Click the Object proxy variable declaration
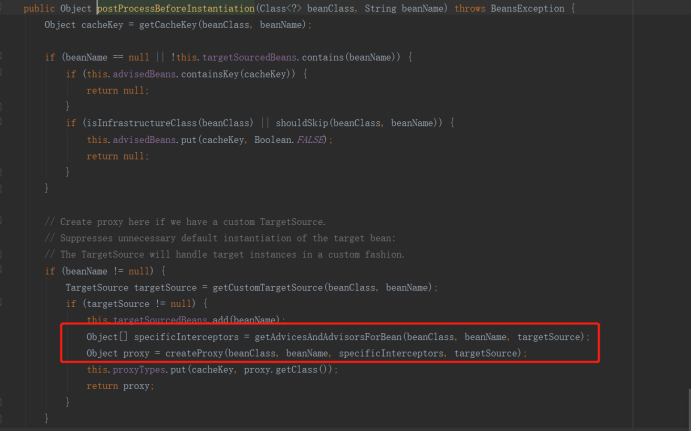 (118, 353)
